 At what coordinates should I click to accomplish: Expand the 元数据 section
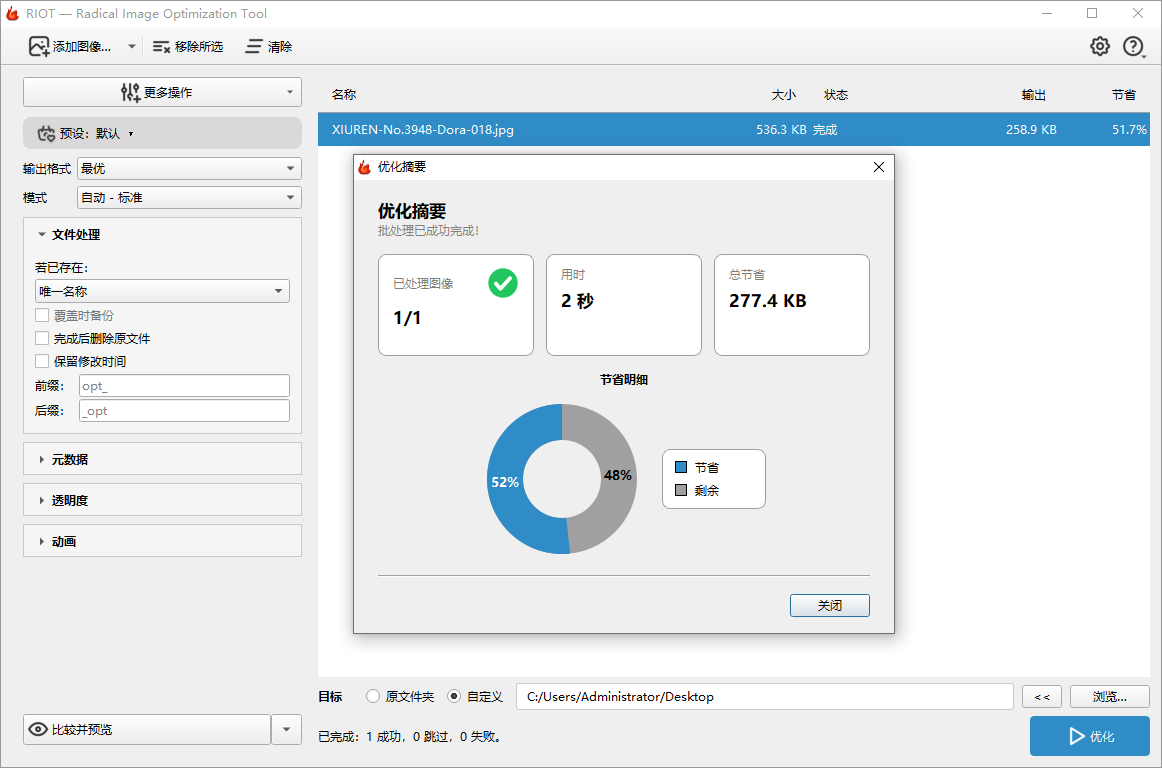click(162, 459)
